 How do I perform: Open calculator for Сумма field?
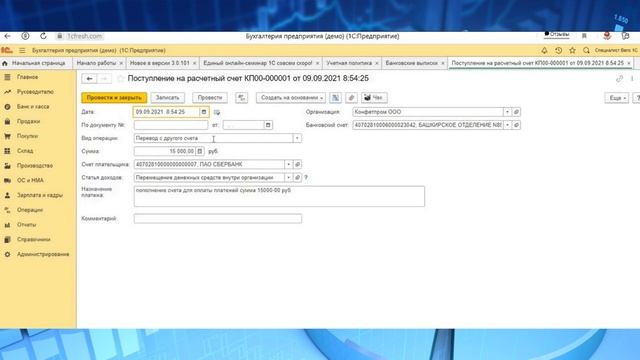200,151
